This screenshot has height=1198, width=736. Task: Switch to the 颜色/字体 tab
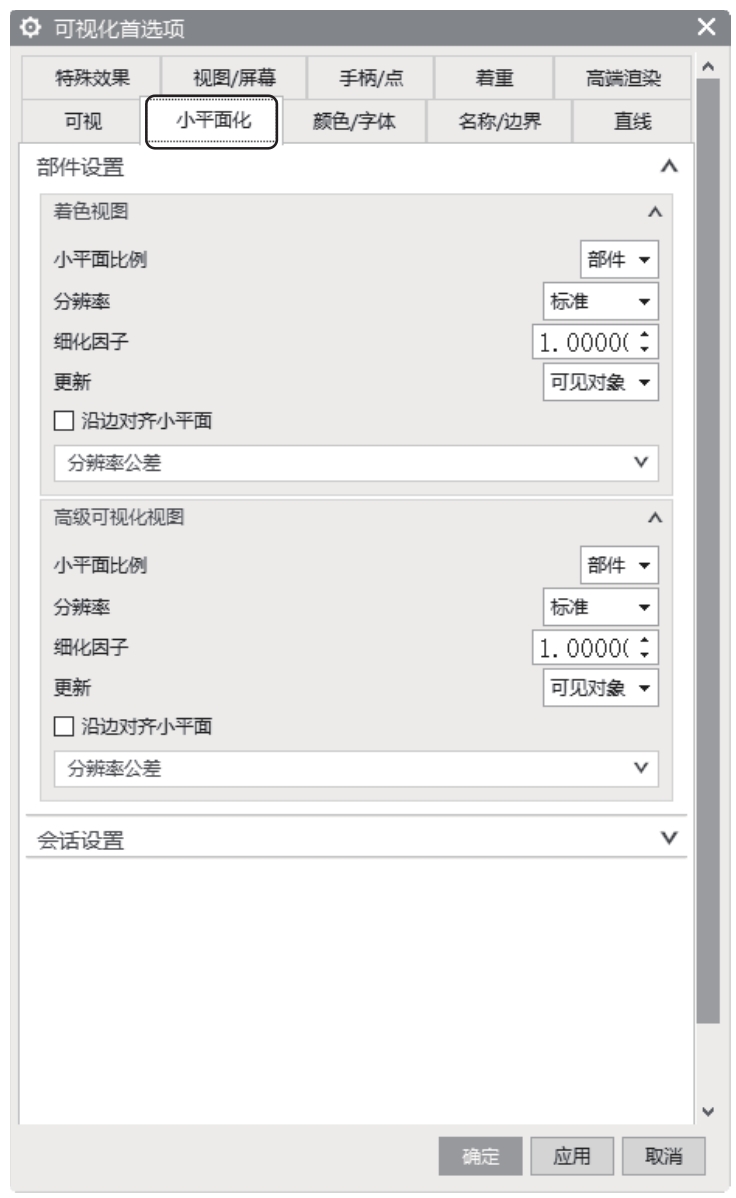click(x=354, y=121)
